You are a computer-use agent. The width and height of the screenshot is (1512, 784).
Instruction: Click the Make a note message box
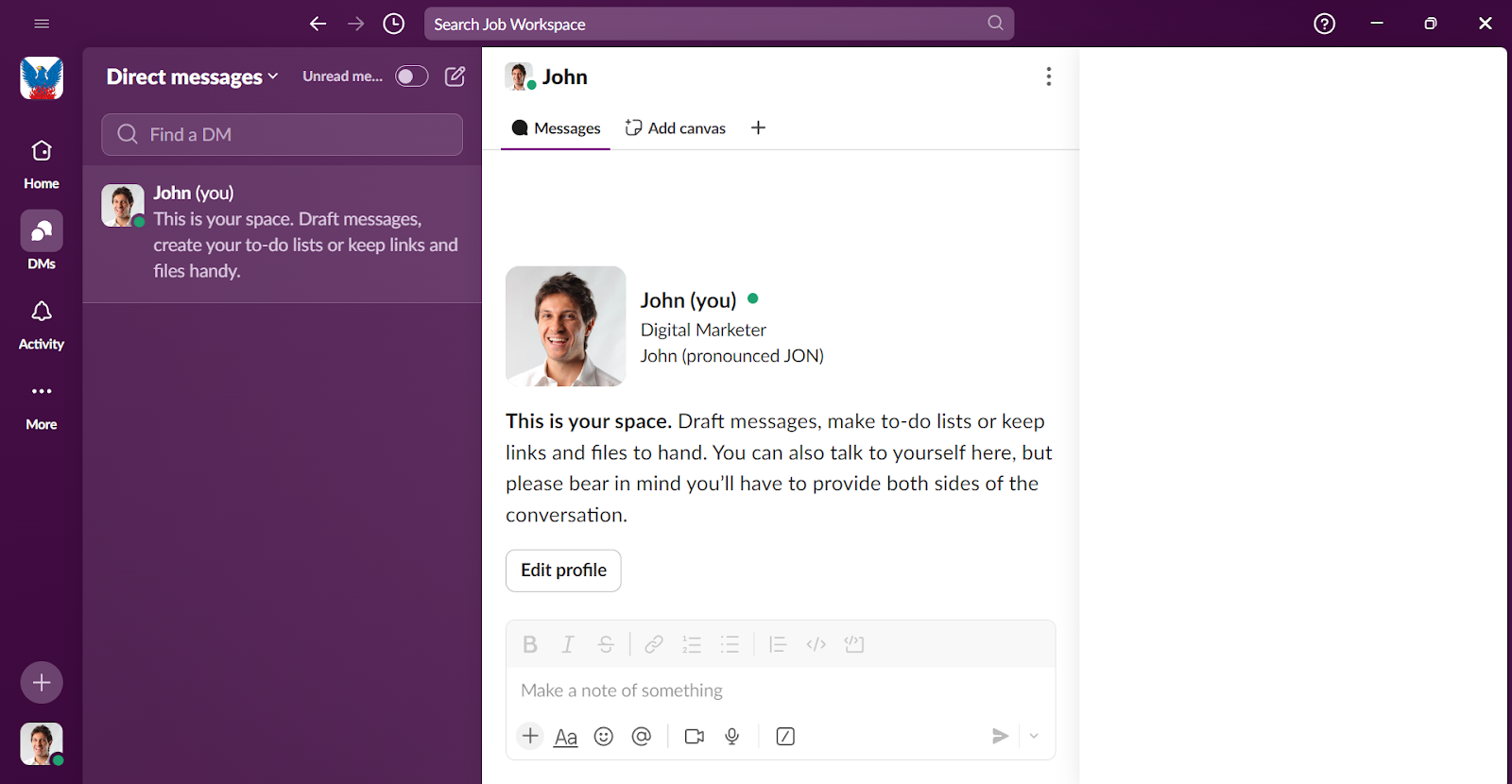click(781, 690)
